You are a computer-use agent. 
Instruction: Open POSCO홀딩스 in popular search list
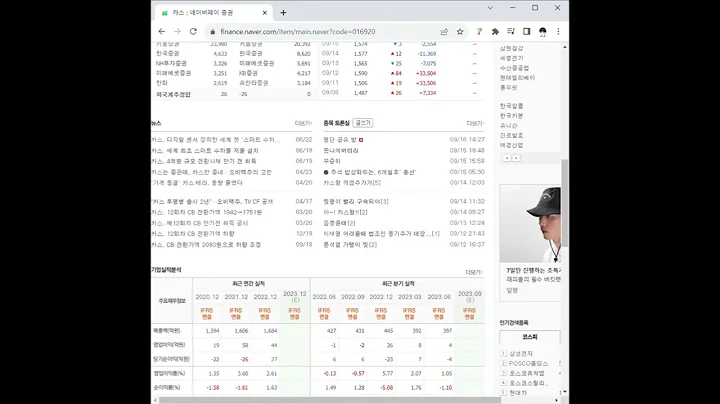[x=528, y=364]
